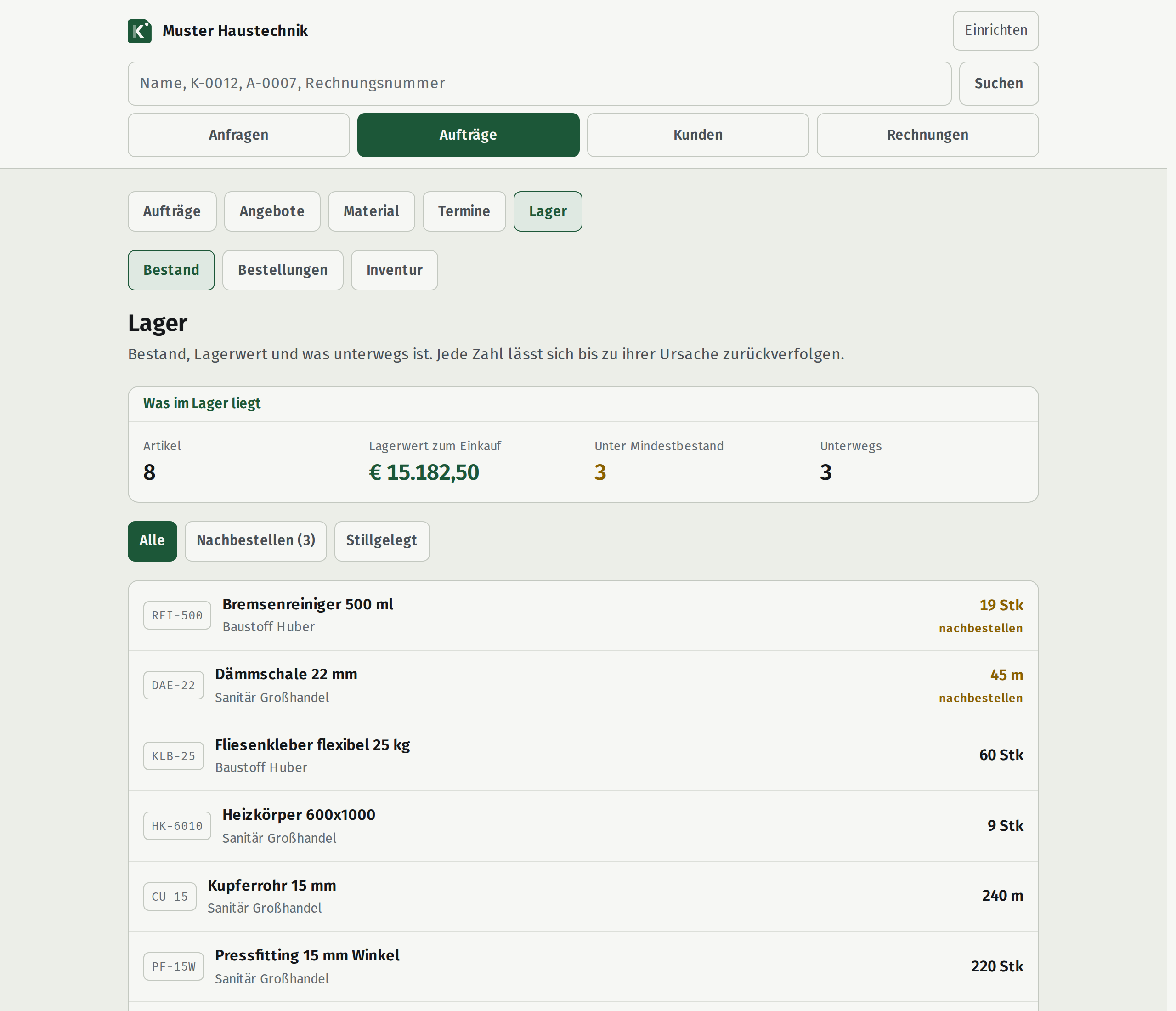
Task: Switch to the Material sub-tab
Action: coord(371,211)
